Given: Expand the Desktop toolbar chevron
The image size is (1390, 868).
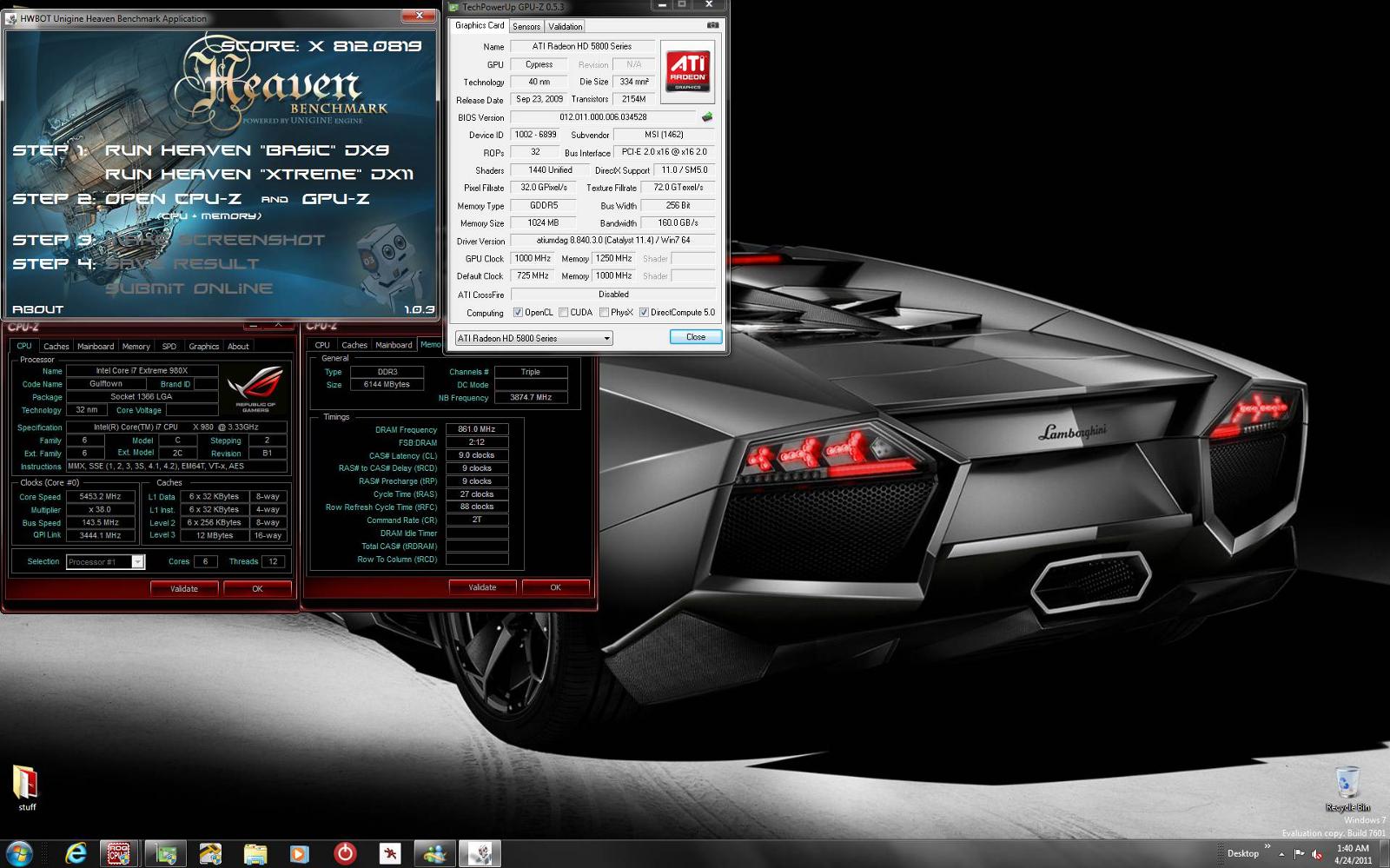Looking at the screenshot, I should [1267, 845].
